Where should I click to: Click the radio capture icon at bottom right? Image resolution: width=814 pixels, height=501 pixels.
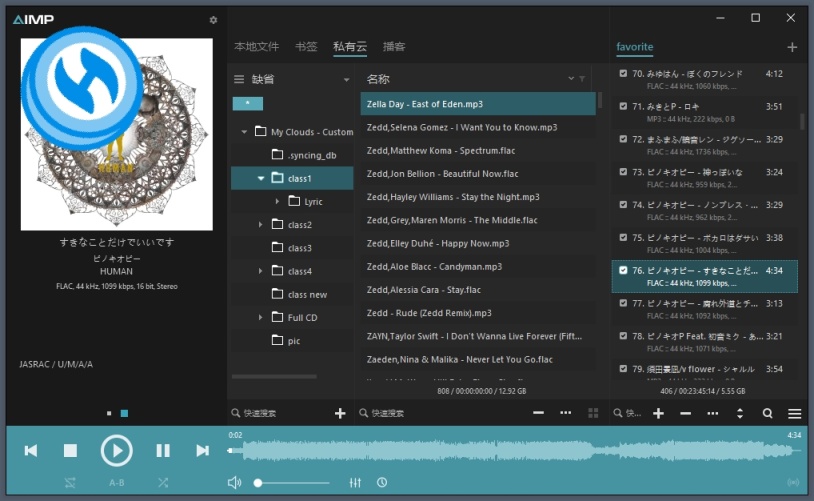(793, 483)
